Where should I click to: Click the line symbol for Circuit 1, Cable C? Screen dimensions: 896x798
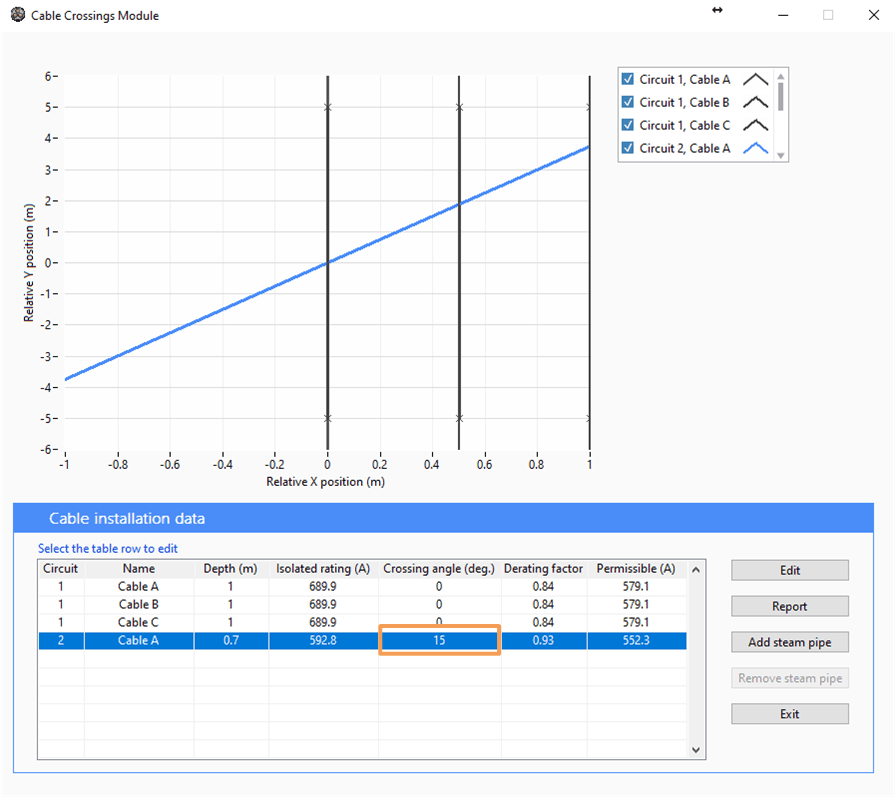point(755,125)
